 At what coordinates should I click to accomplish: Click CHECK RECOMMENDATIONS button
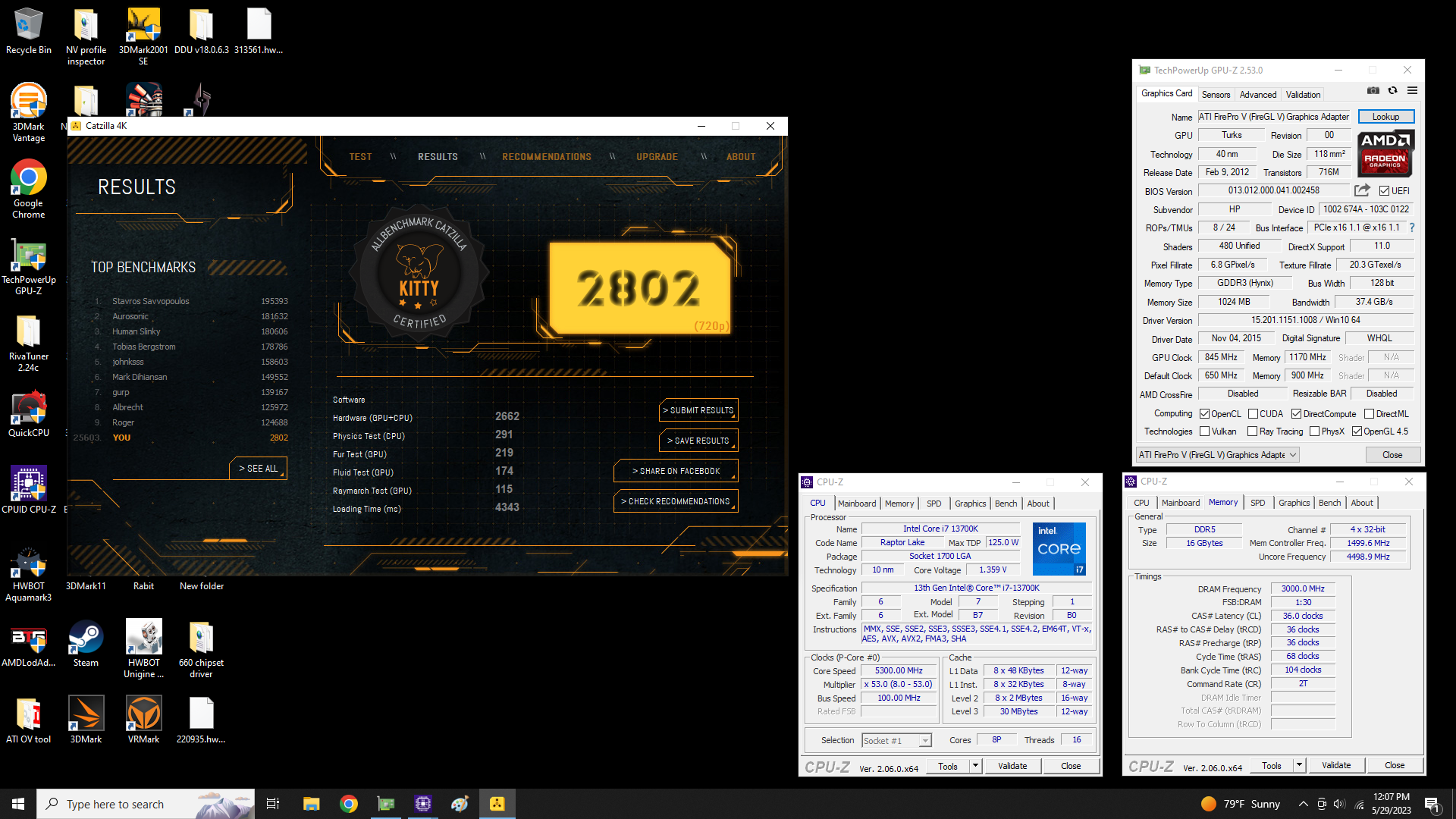(676, 501)
